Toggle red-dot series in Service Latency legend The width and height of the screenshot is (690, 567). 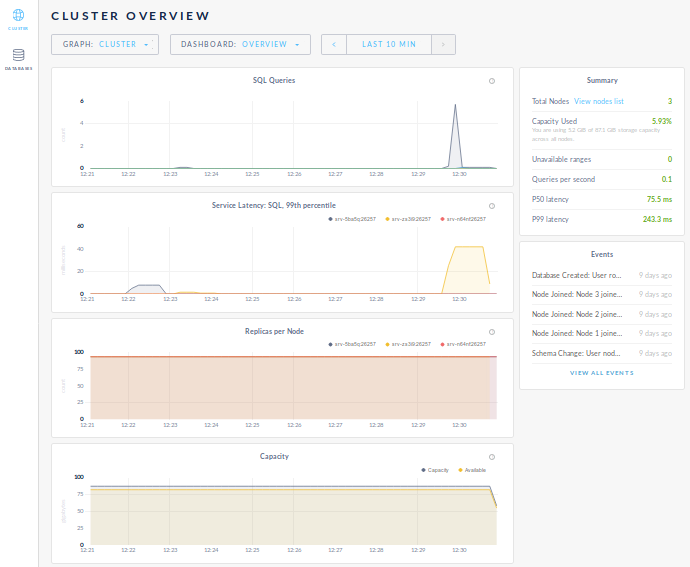(x=463, y=219)
